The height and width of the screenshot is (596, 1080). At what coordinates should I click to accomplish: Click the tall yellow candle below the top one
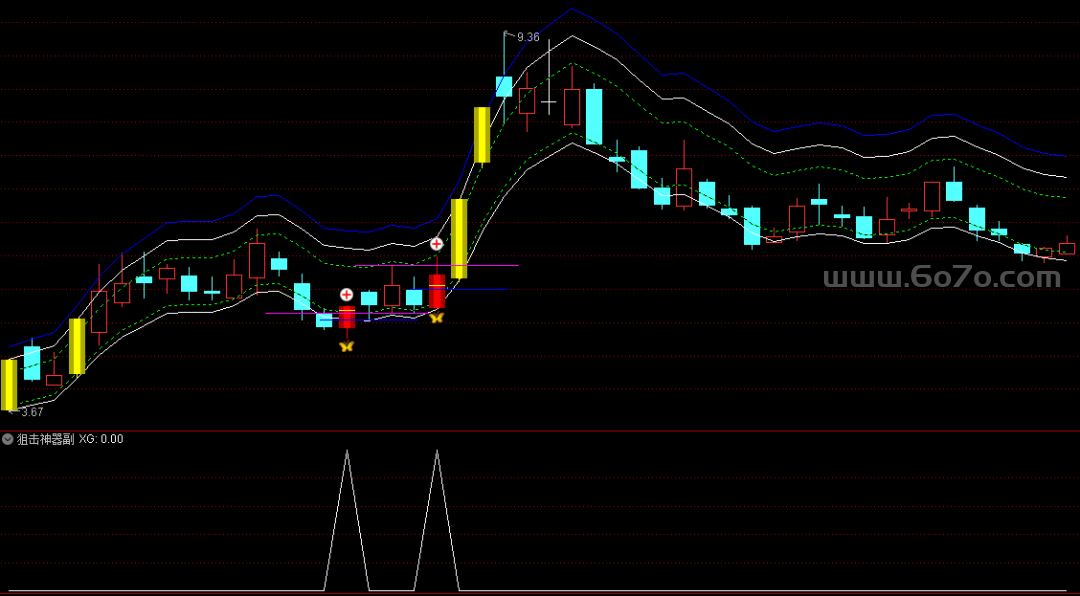459,238
